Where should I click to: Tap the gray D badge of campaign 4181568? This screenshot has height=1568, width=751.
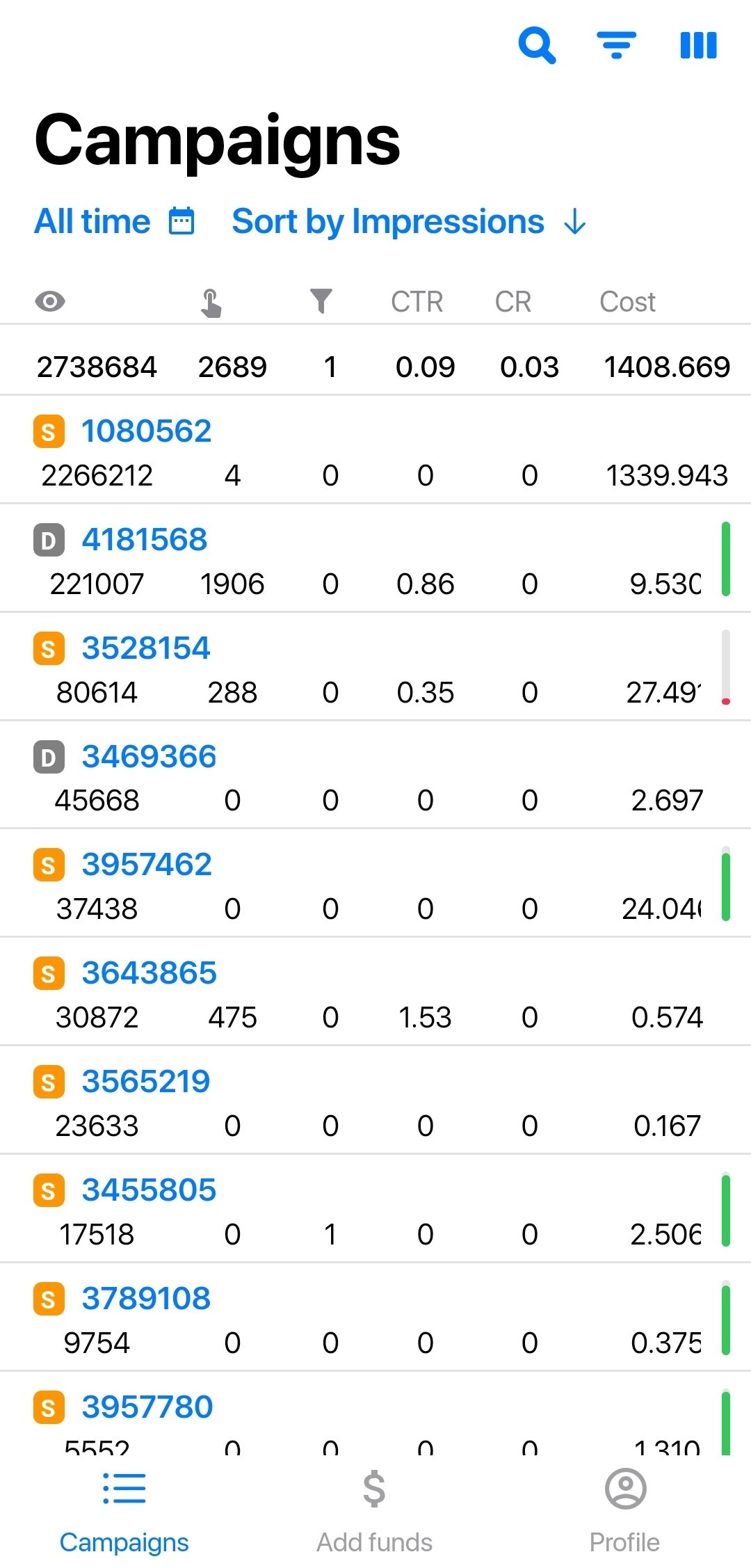(49, 541)
